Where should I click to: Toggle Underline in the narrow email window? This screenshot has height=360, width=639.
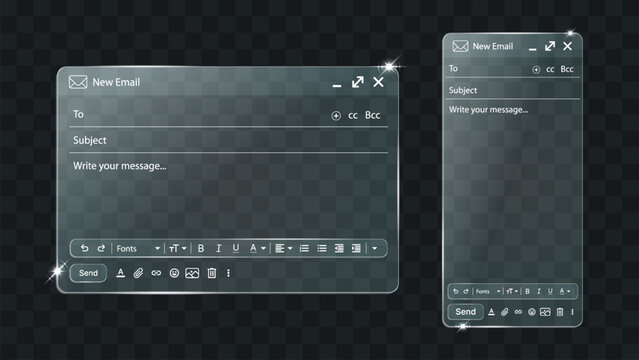click(550, 291)
